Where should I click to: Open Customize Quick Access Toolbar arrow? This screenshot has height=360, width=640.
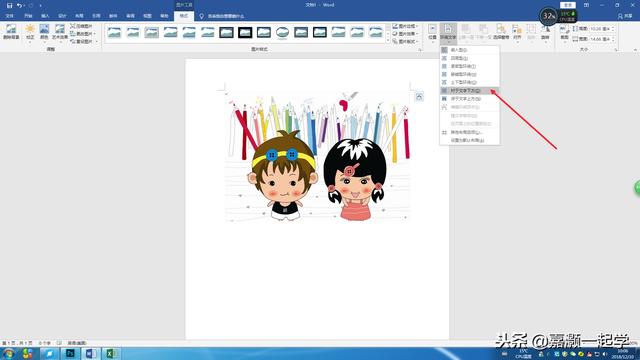click(40, 6)
